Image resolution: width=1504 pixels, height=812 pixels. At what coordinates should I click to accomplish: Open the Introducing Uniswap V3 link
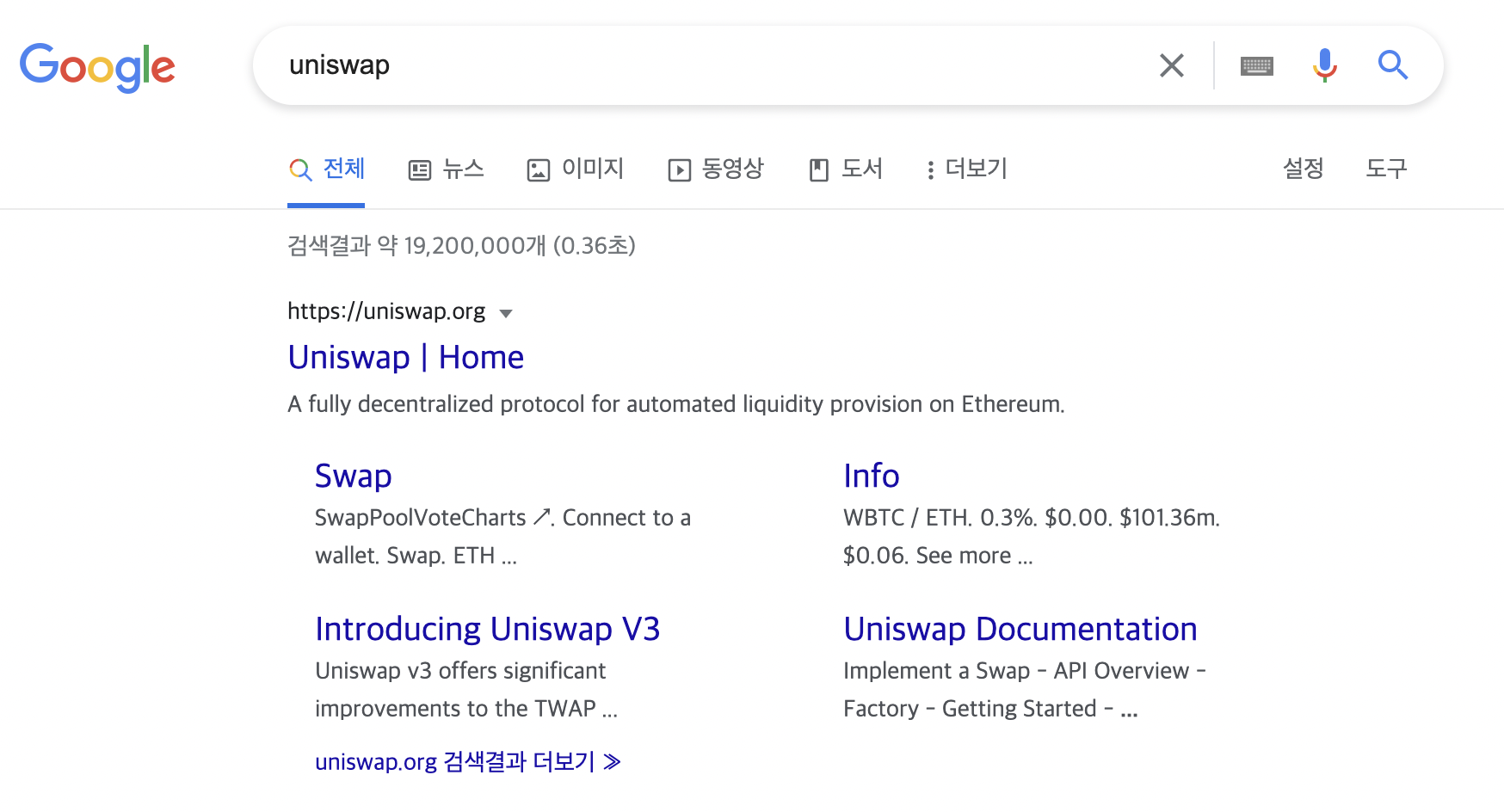[x=488, y=629]
